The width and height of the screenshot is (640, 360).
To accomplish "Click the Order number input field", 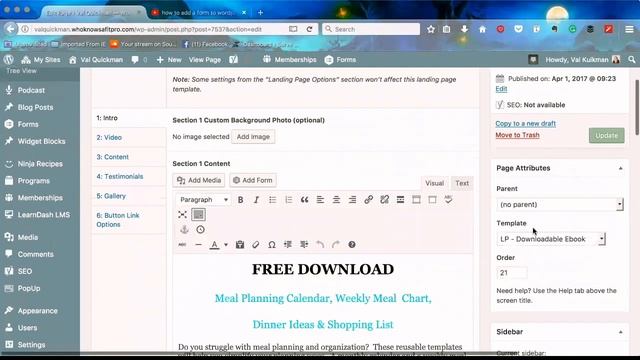I will click(512, 273).
